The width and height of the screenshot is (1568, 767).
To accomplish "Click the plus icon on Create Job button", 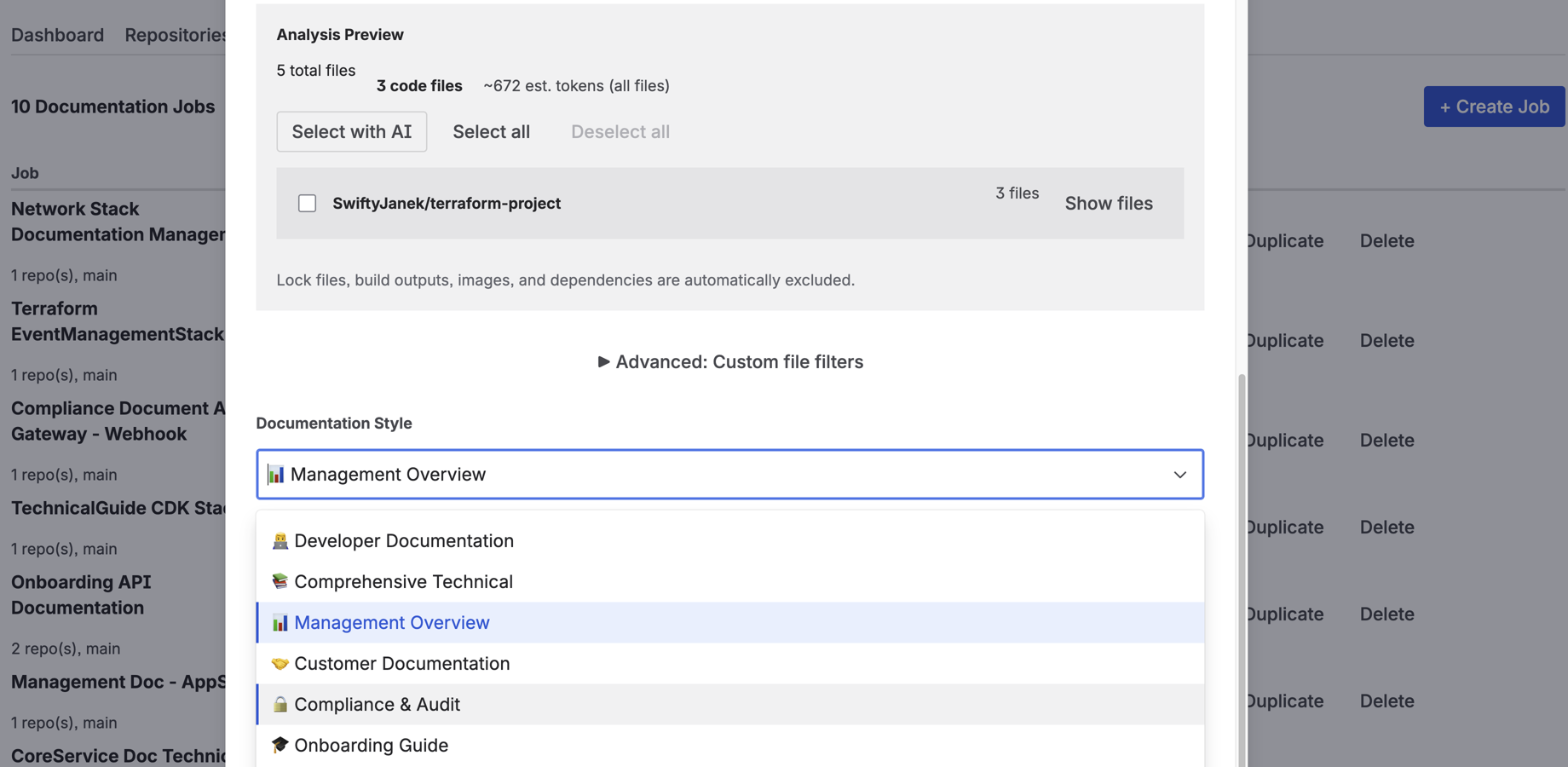I will (x=1446, y=107).
